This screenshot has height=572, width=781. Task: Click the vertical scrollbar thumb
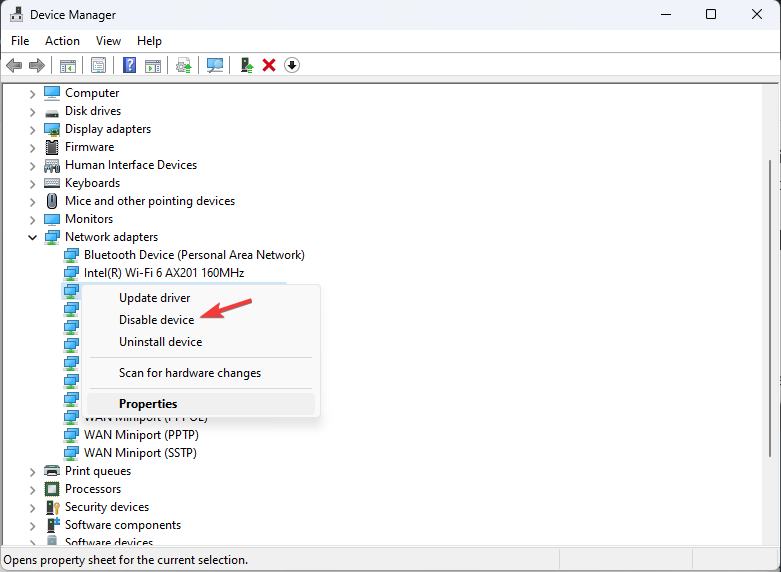(x=771, y=309)
